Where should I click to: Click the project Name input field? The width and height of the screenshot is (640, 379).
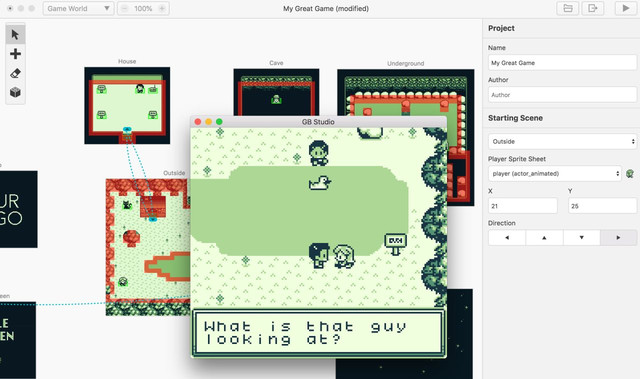pos(562,63)
